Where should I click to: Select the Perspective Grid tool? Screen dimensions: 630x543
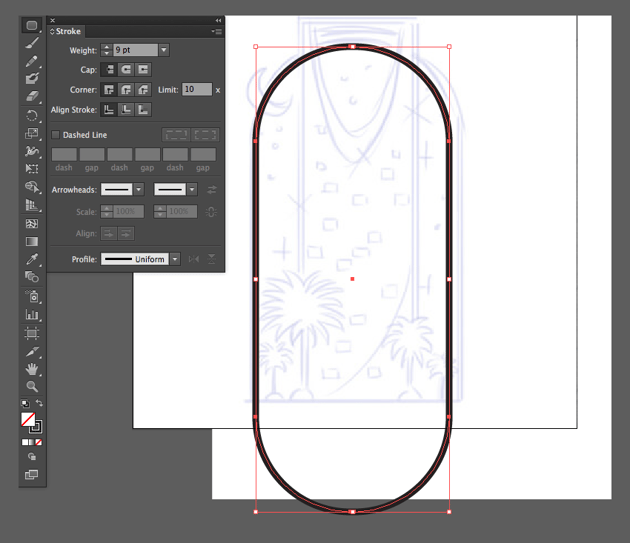(x=32, y=205)
